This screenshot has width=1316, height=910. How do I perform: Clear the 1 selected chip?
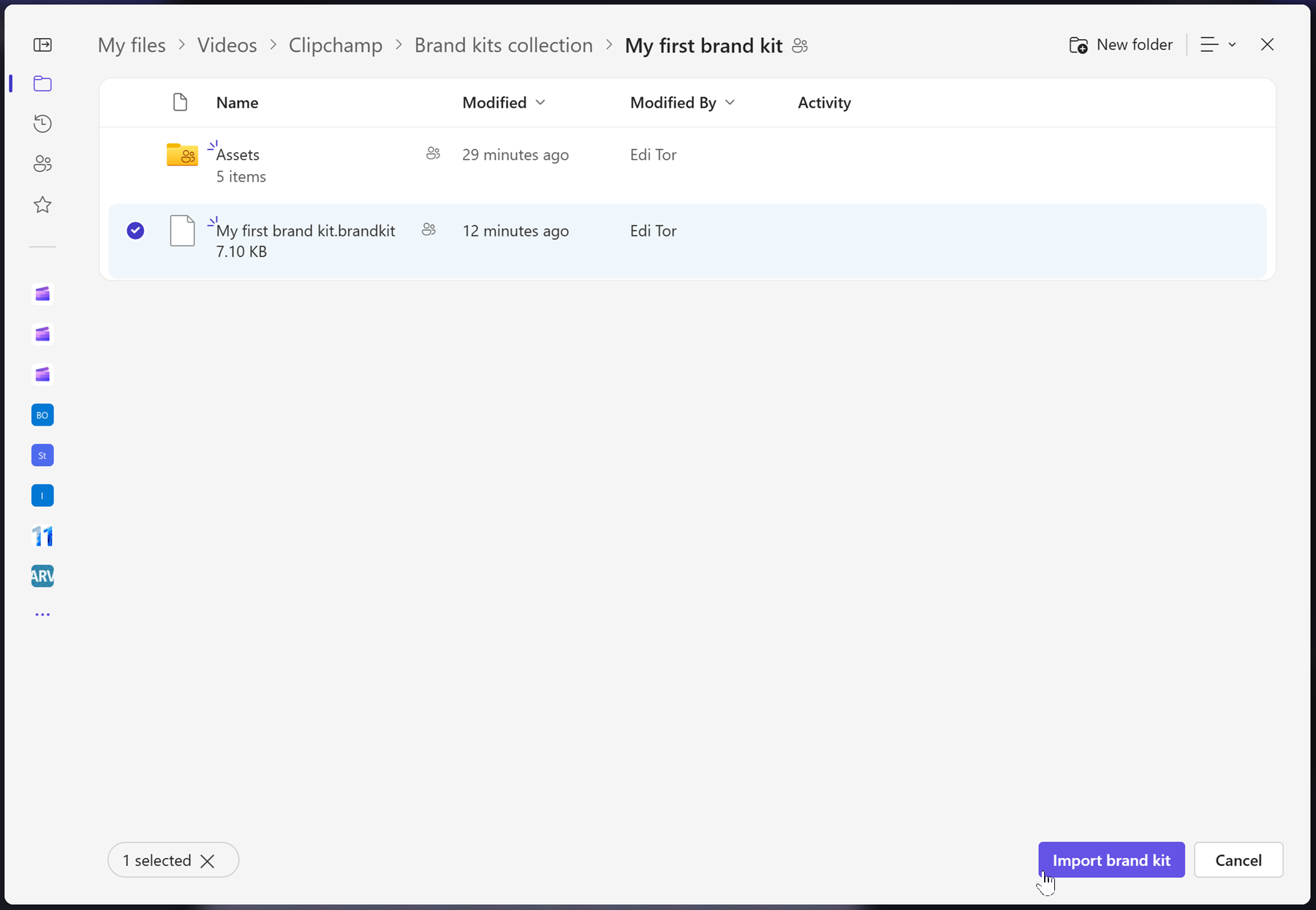coord(208,860)
